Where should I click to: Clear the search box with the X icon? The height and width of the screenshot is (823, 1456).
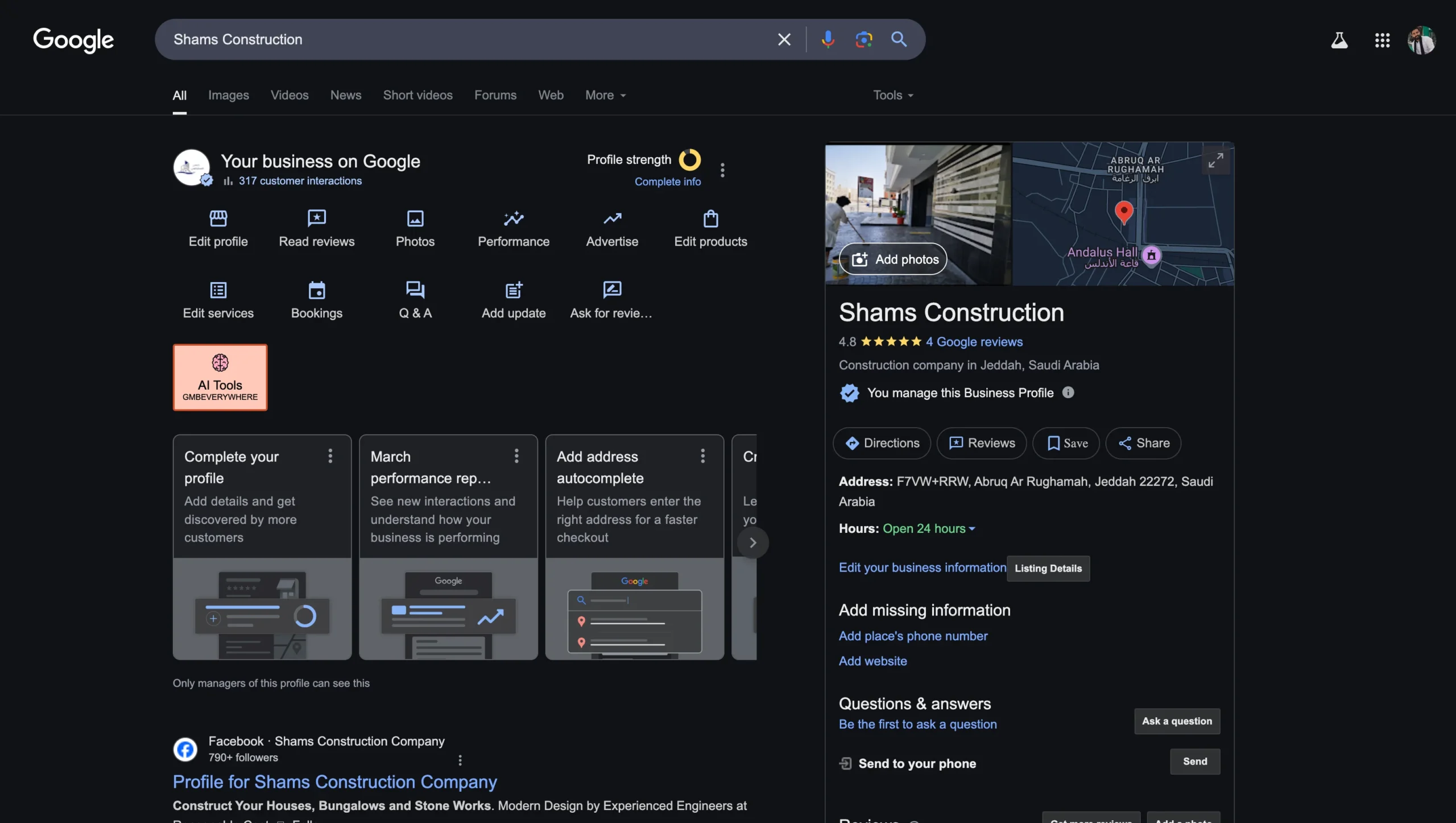(x=784, y=39)
